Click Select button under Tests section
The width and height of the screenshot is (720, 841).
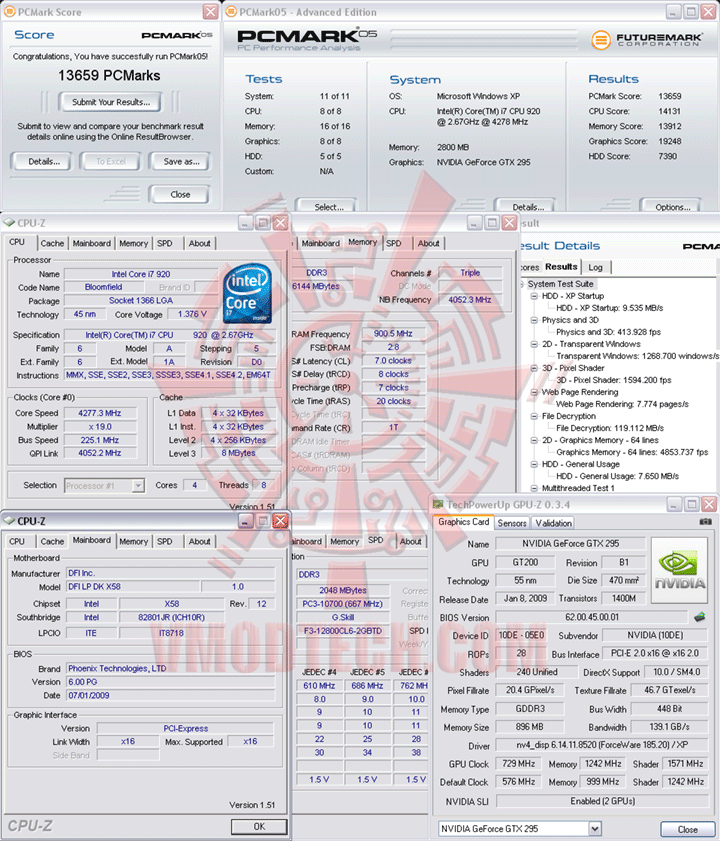point(328,206)
